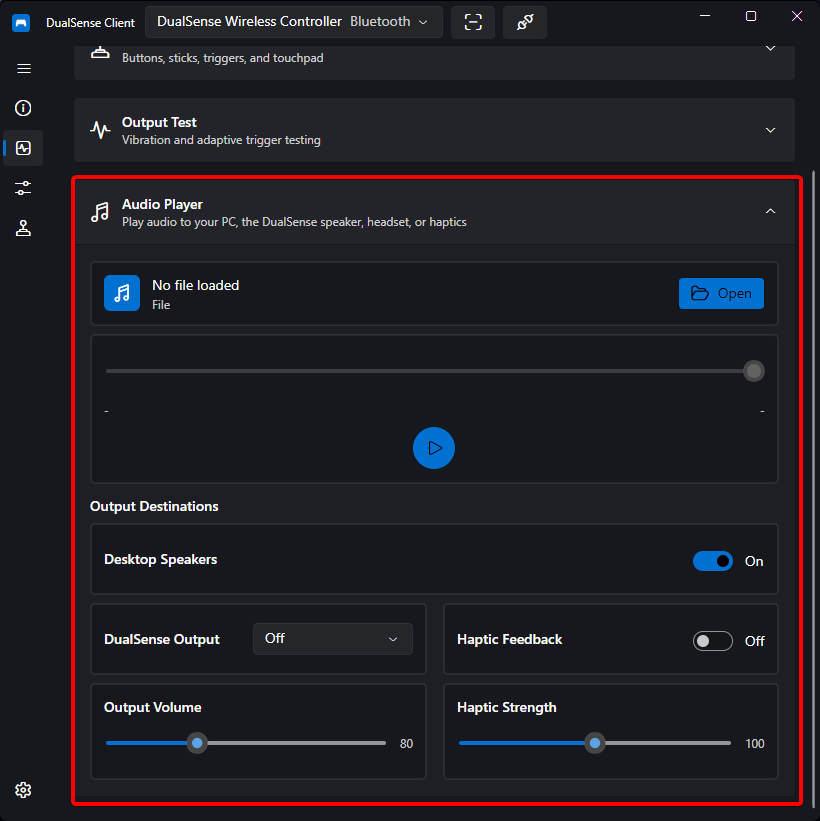Click the 'No file loaded' text
This screenshot has width=820, height=821.
[x=195, y=285]
